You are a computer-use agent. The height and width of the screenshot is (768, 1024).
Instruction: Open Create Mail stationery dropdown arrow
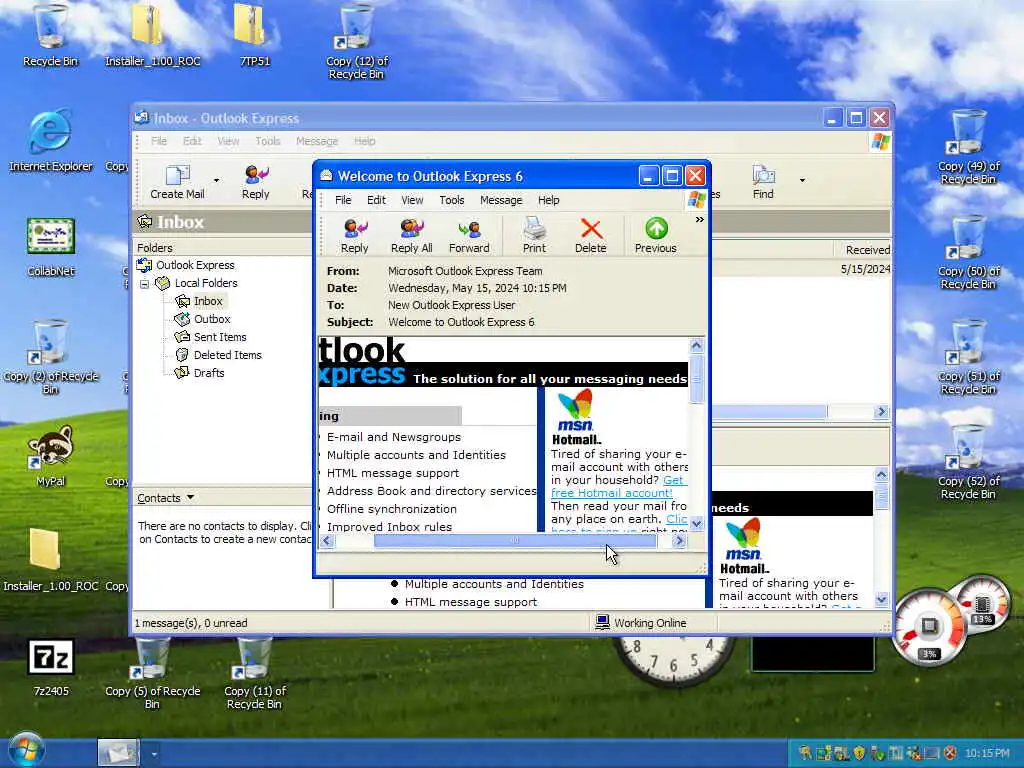[x=216, y=181]
